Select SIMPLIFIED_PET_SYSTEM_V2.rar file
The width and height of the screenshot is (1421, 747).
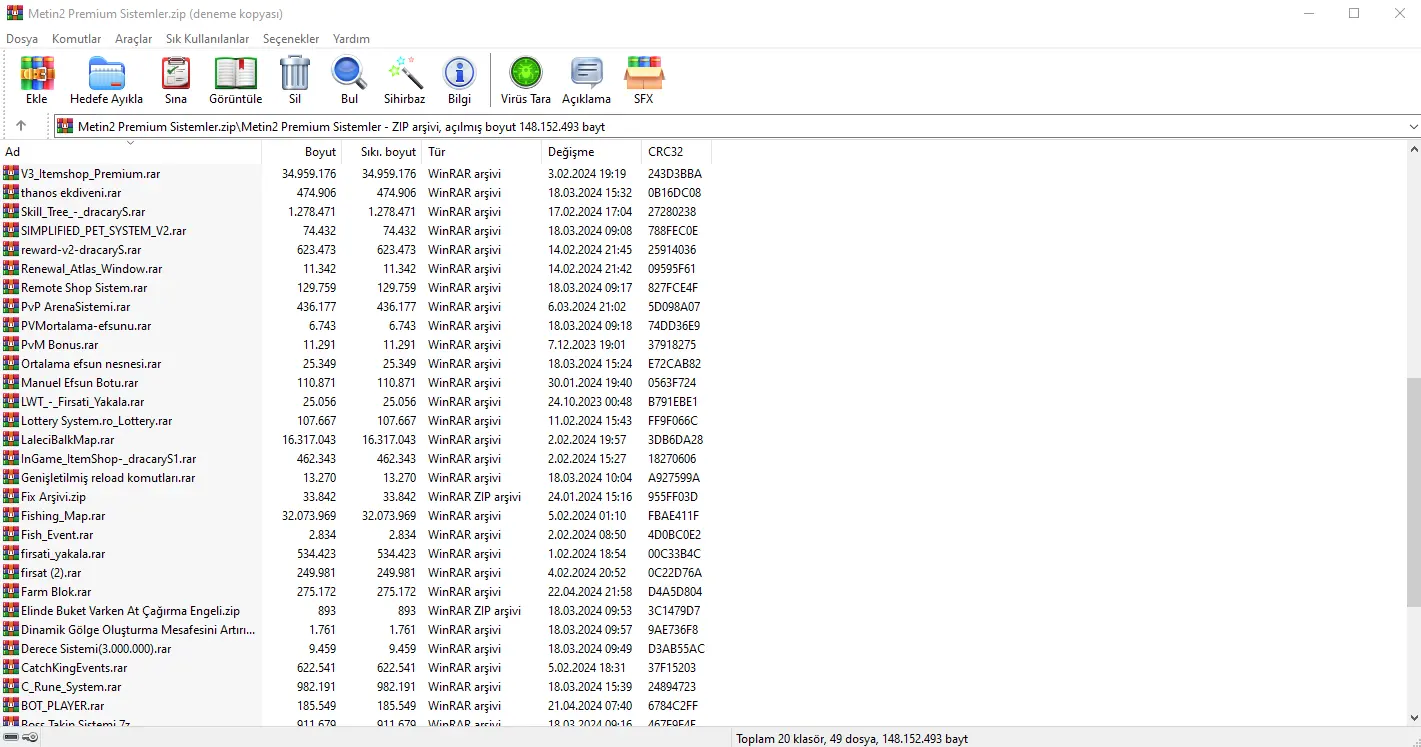[x=104, y=230]
